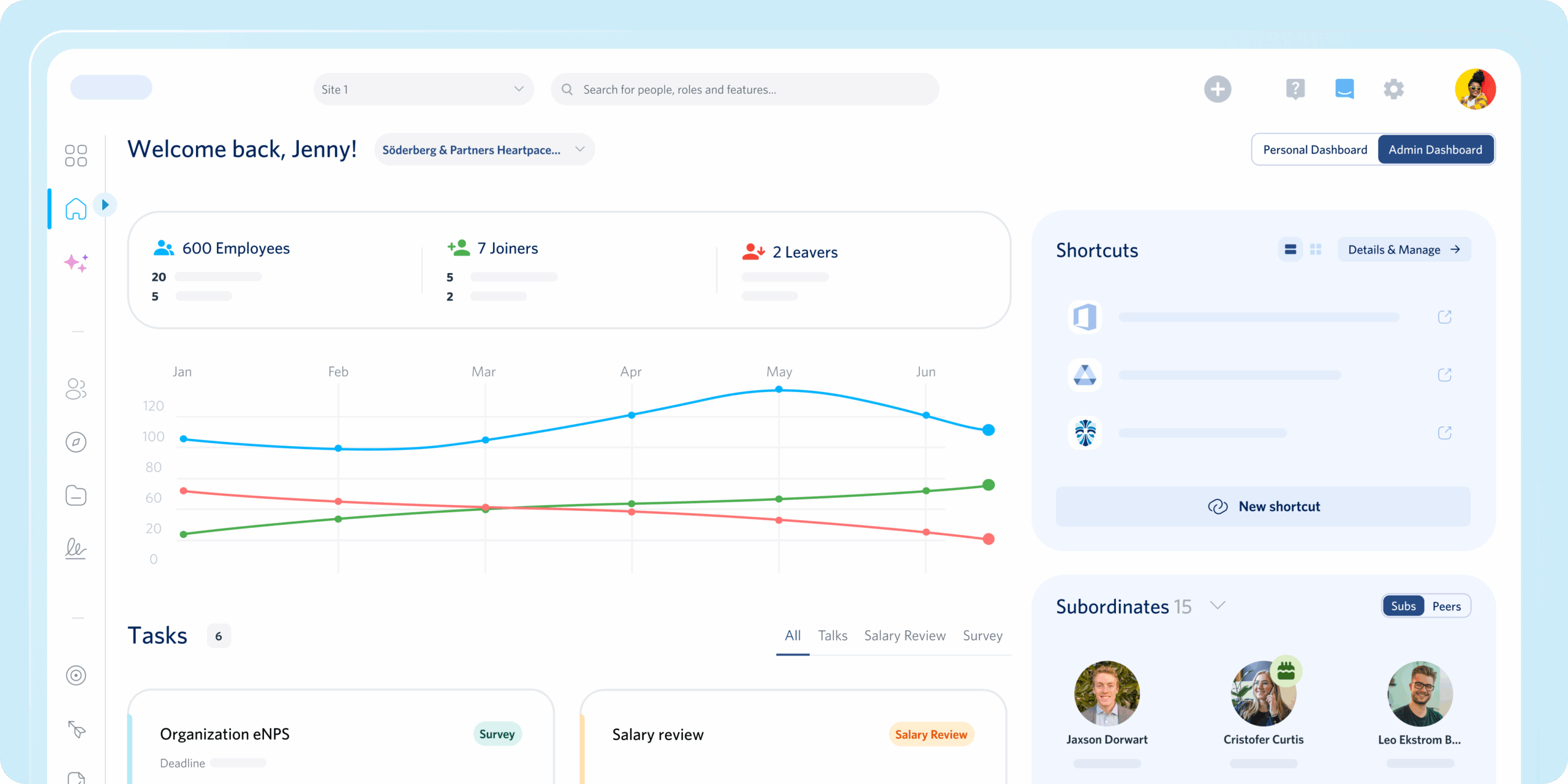Screen dimensions: 1568x784
Task: Open the help question mark icon
Action: click(x=1295, y=89)
